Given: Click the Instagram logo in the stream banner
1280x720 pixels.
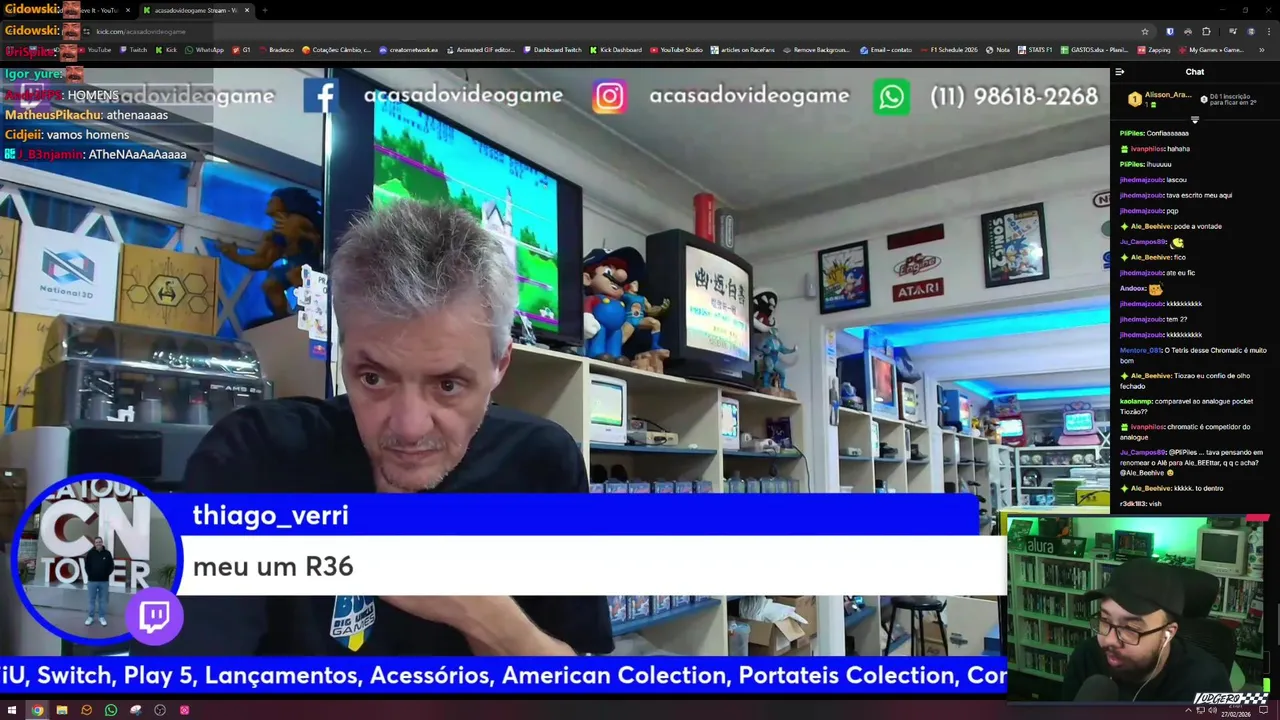Looking at the screenshot, I should [609, 96].
